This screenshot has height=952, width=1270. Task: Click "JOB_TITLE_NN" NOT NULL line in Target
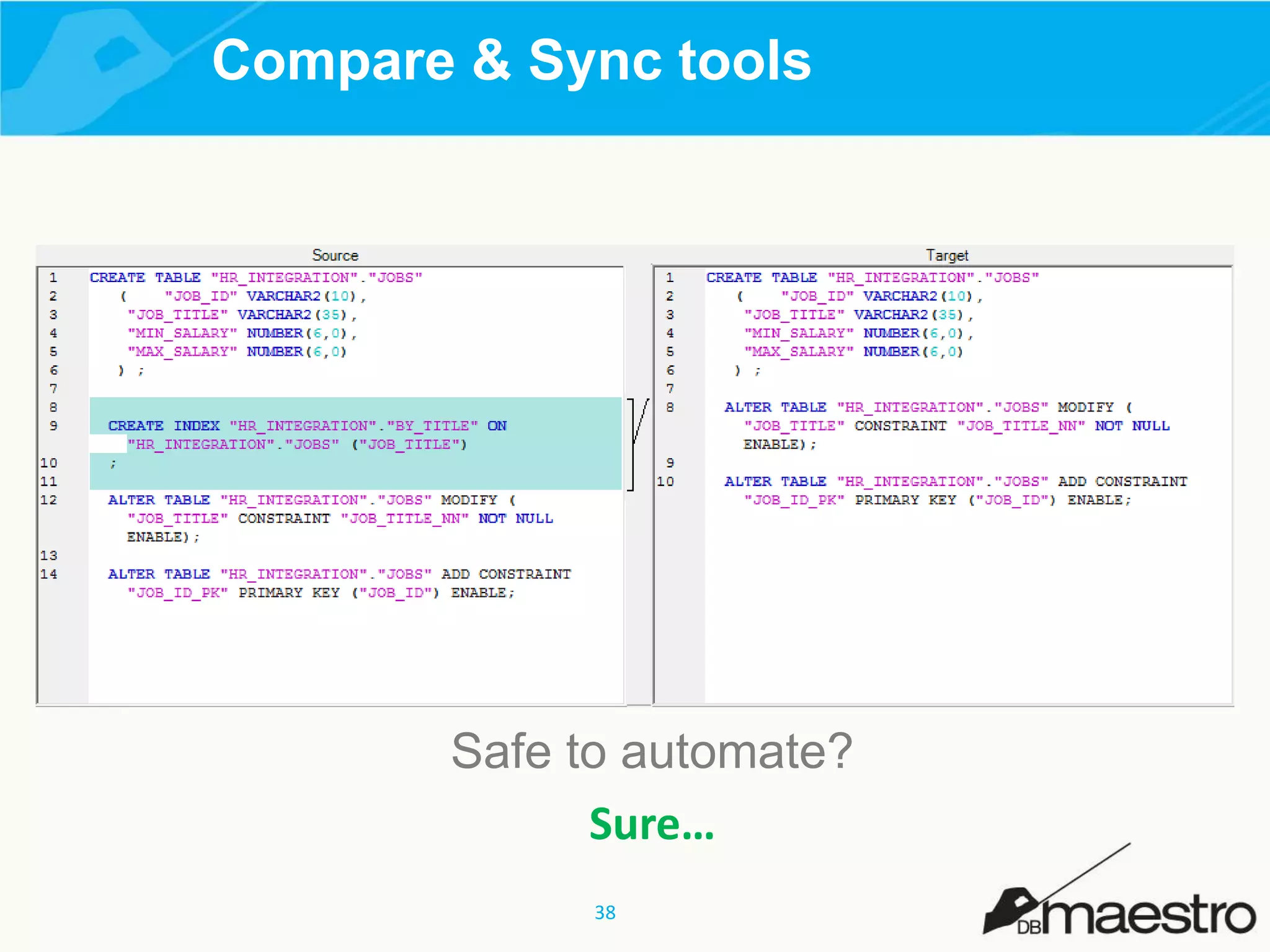956,426
